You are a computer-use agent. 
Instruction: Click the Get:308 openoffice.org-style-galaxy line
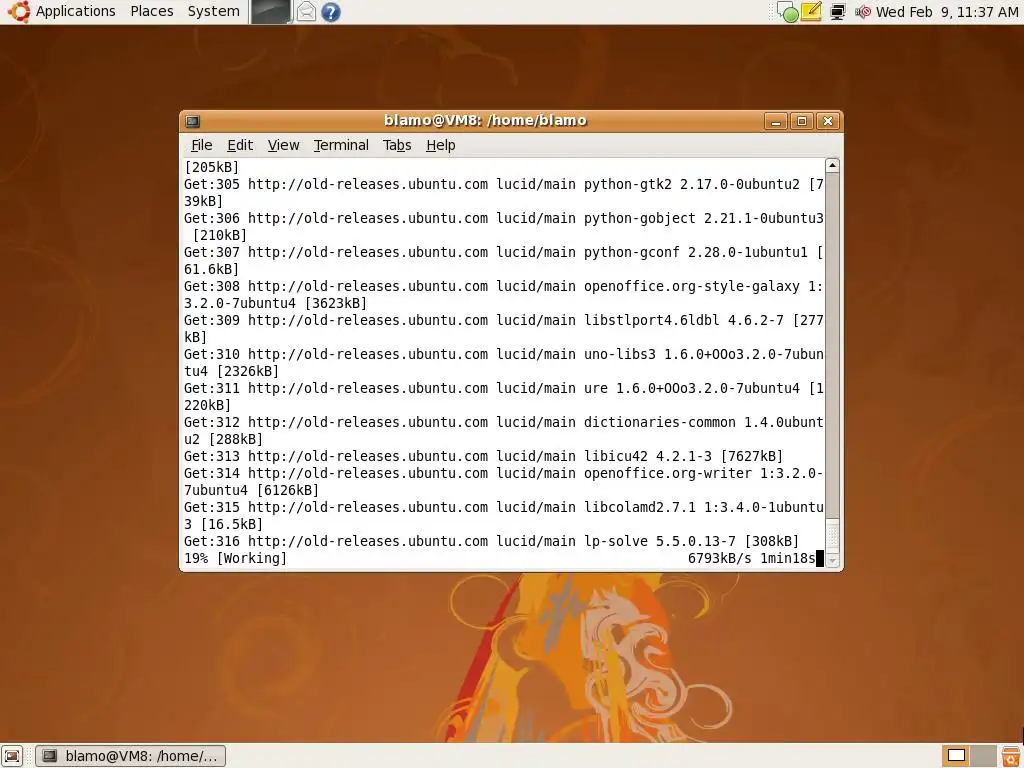(504, 286)
